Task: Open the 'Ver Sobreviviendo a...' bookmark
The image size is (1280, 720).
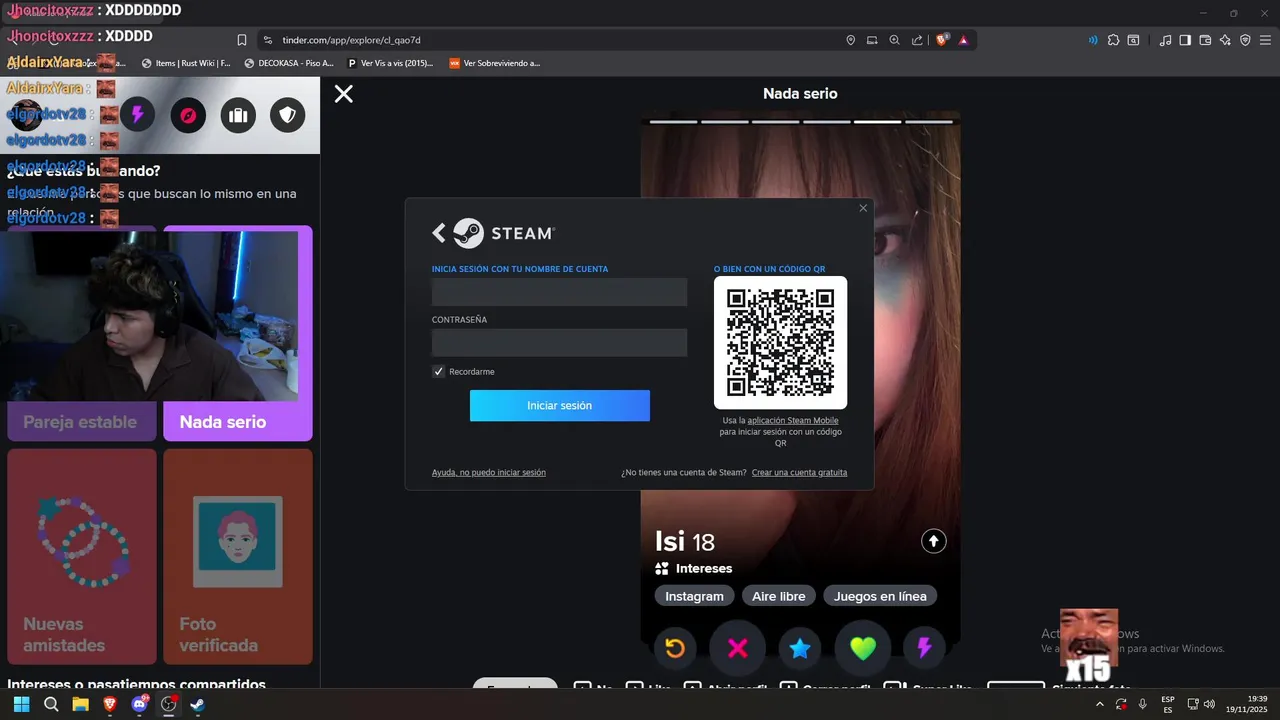Action: [x=494, y=63]
